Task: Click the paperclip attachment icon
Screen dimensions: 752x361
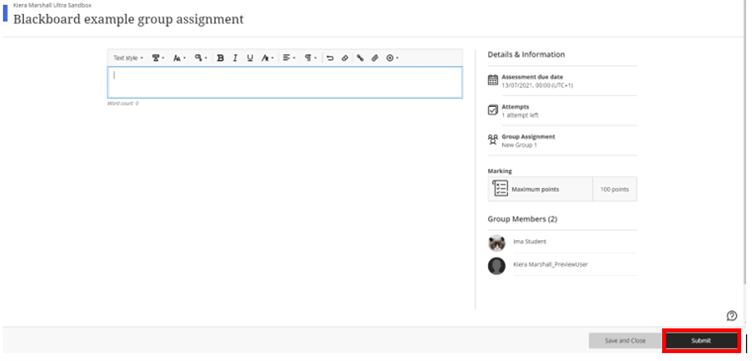Action: 375,58
